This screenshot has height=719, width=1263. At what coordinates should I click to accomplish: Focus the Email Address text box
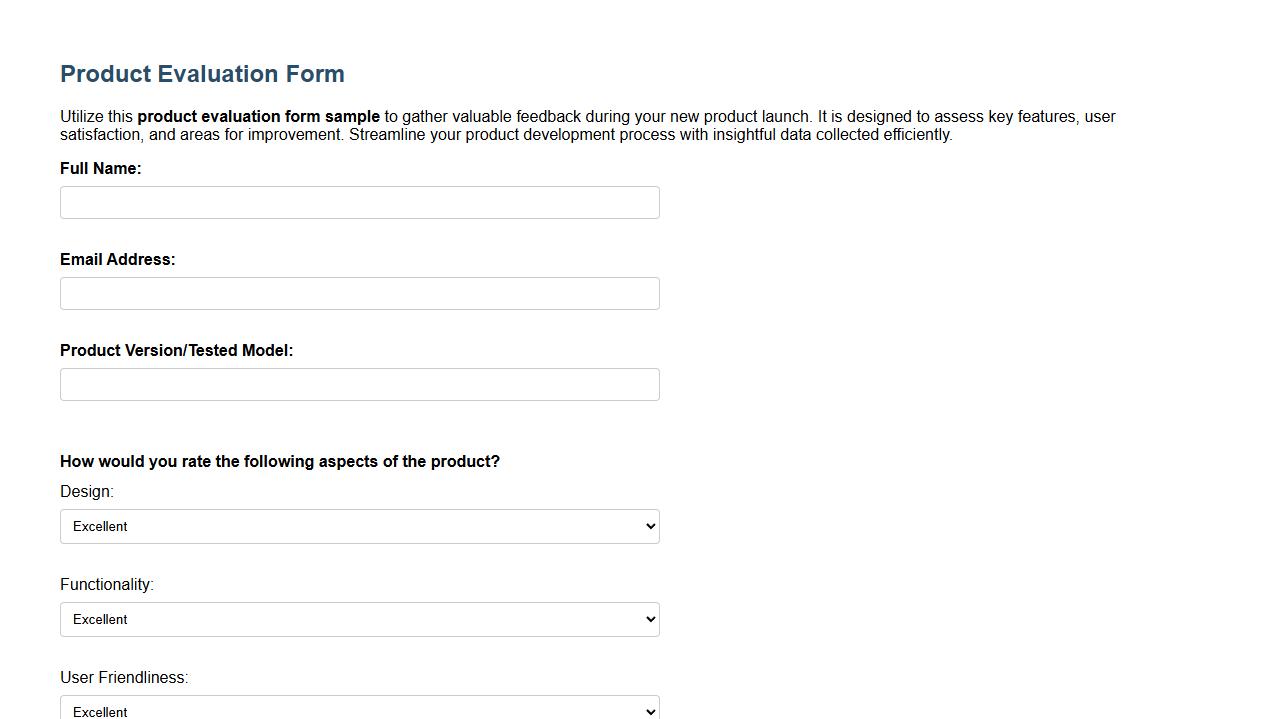pyautogui.click(x=359, y=293)
